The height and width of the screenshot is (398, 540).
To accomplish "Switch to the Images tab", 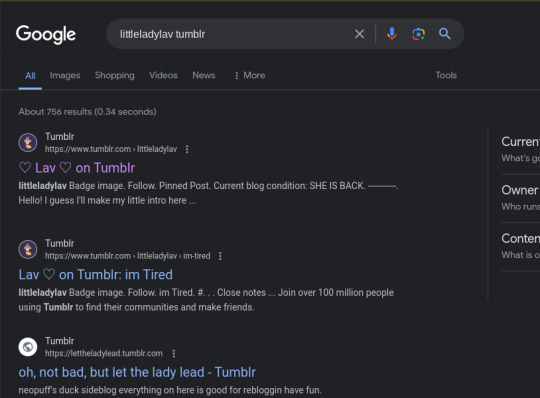I will [x=65, y=75].
